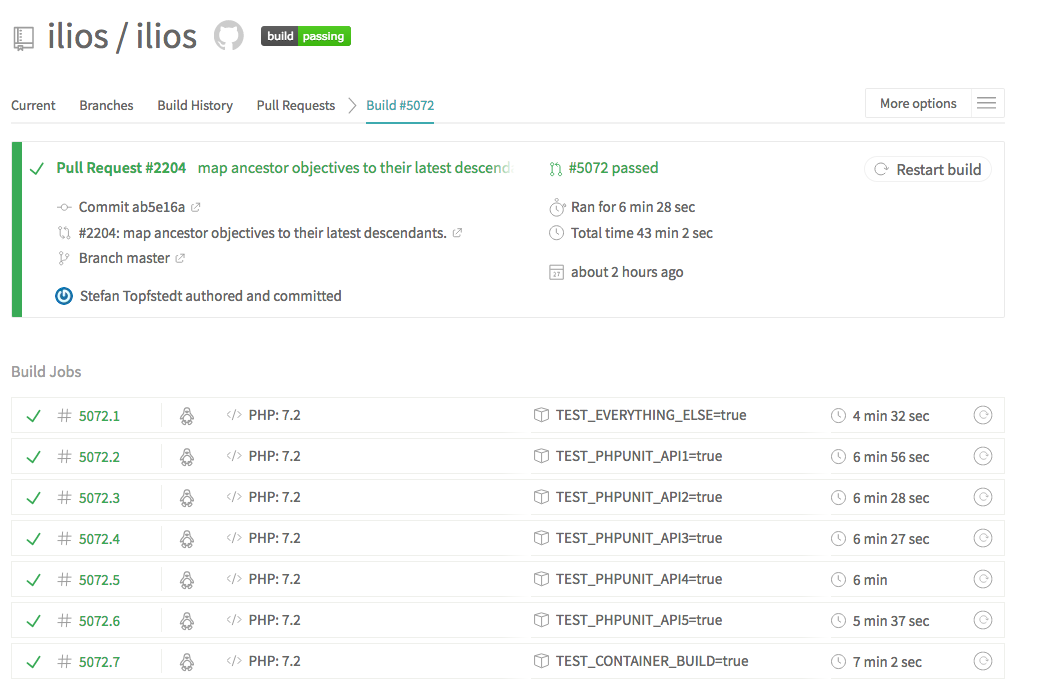Image resolution: width=1041 pixels, height=696 pixels.
Task: Restart job 5072.7 using its restart icon
Action: point(983,661)
